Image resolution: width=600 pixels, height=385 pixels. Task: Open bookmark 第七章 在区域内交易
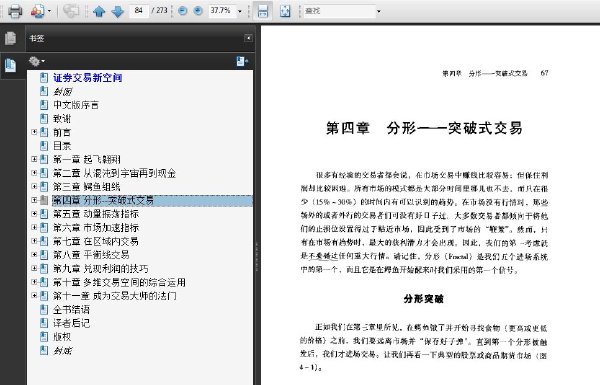click(96, 241)
